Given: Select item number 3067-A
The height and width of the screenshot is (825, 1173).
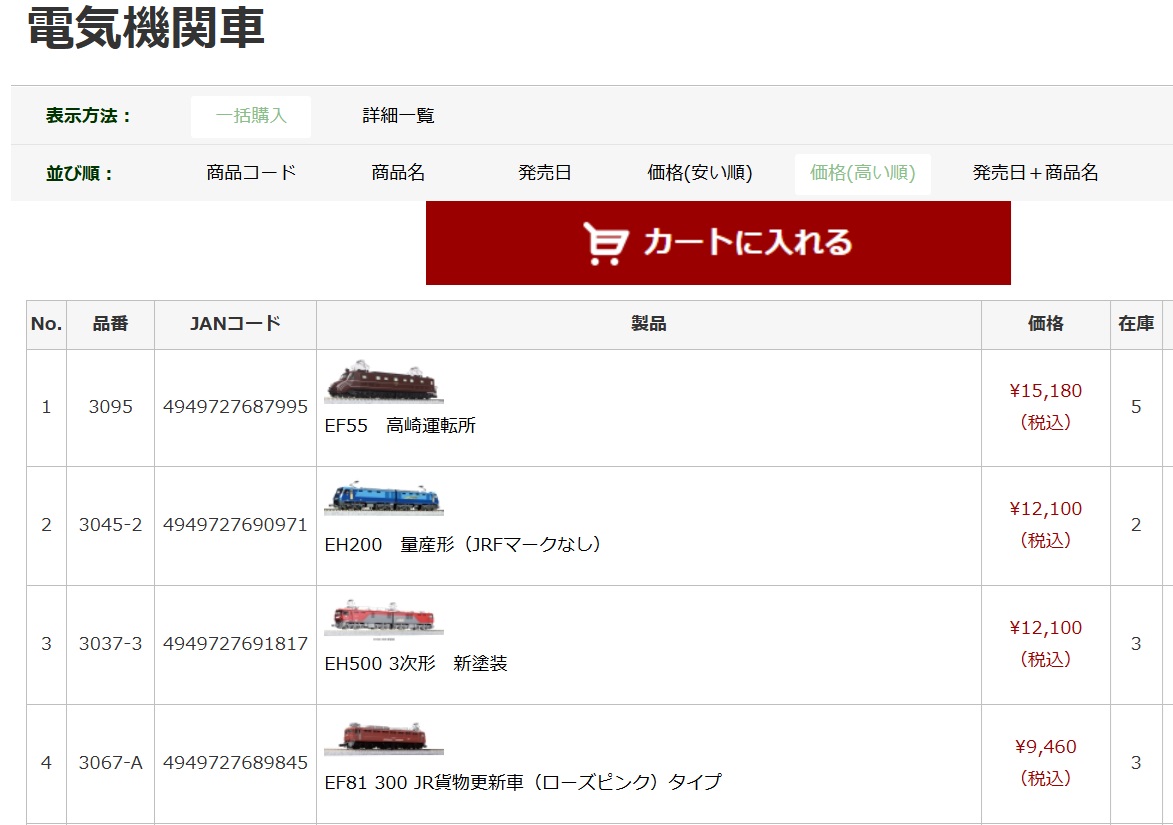Looking at the screenshot, I should [111, 763].
